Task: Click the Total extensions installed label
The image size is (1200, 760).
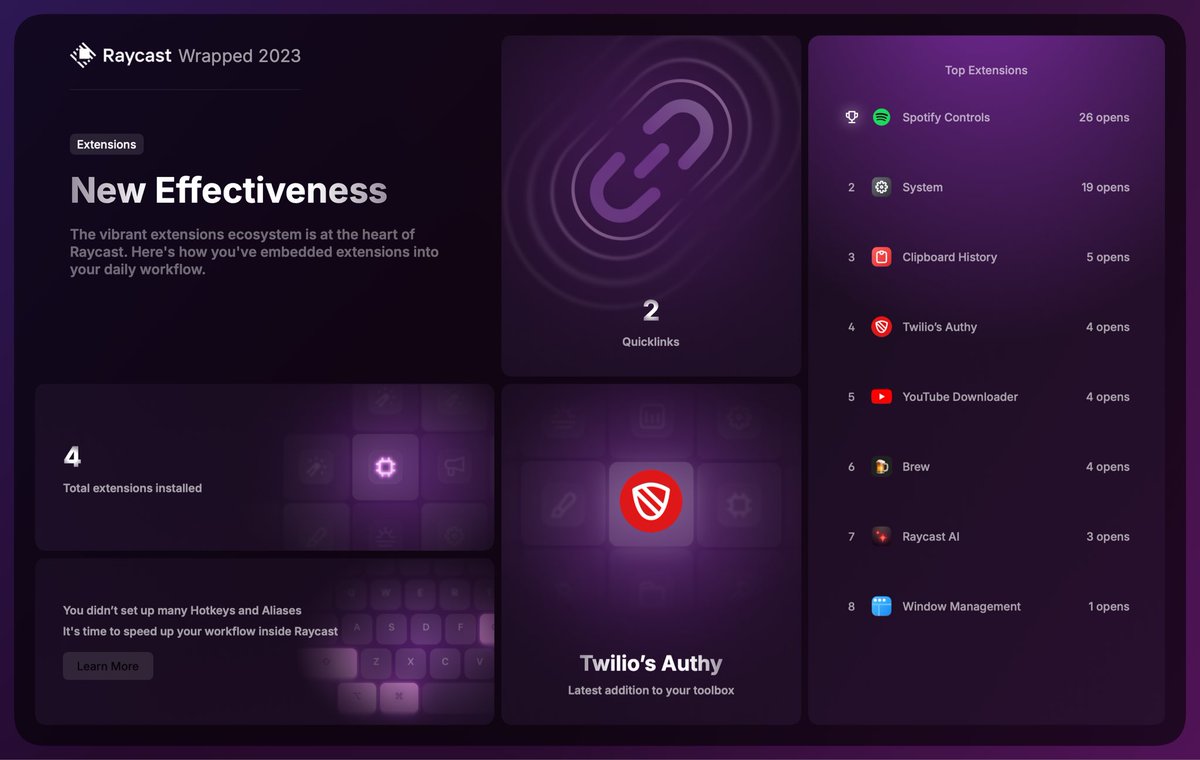Action: pyautogui.click(x=132, y=488)
